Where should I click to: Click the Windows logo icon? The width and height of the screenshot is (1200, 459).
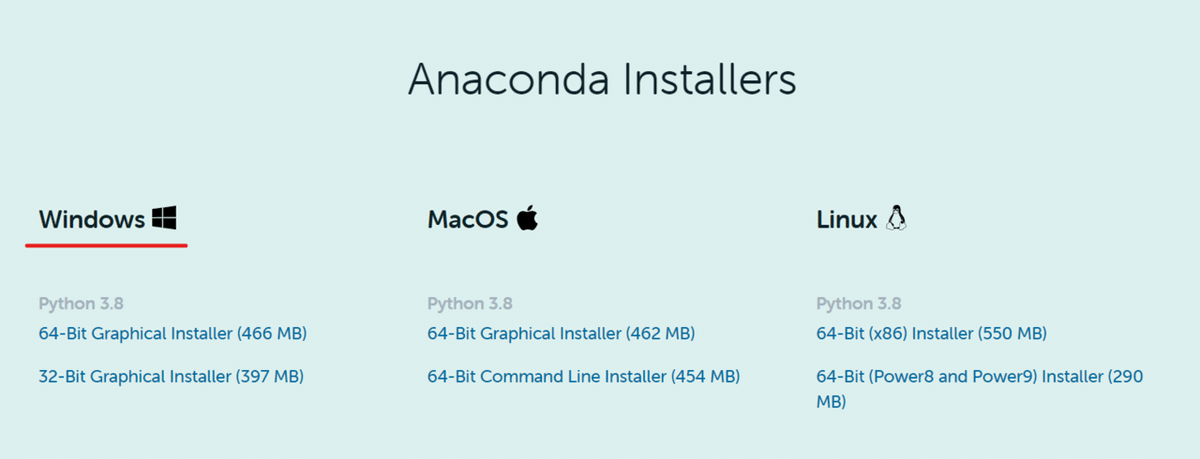(x=165, y=219)
